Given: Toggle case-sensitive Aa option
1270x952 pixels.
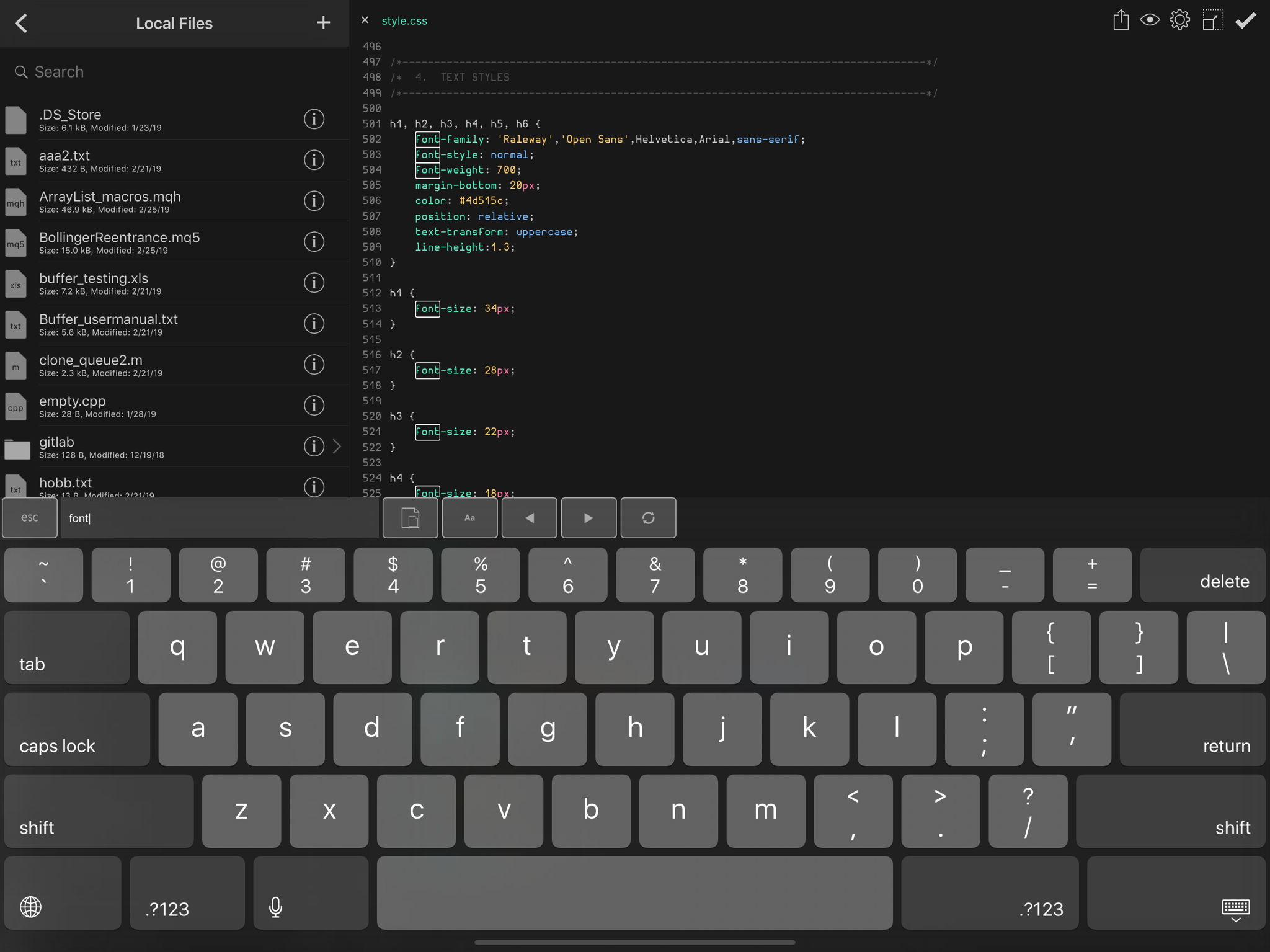Looking at the screenshot, I should tap(470, 518).
